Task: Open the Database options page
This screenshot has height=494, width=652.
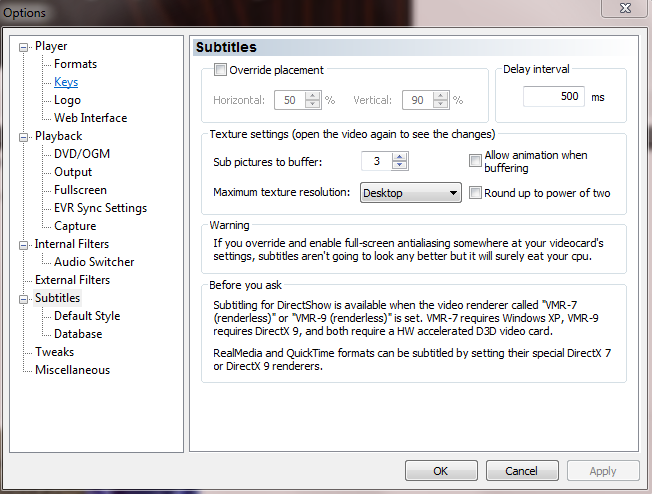Action: (78, 334)
